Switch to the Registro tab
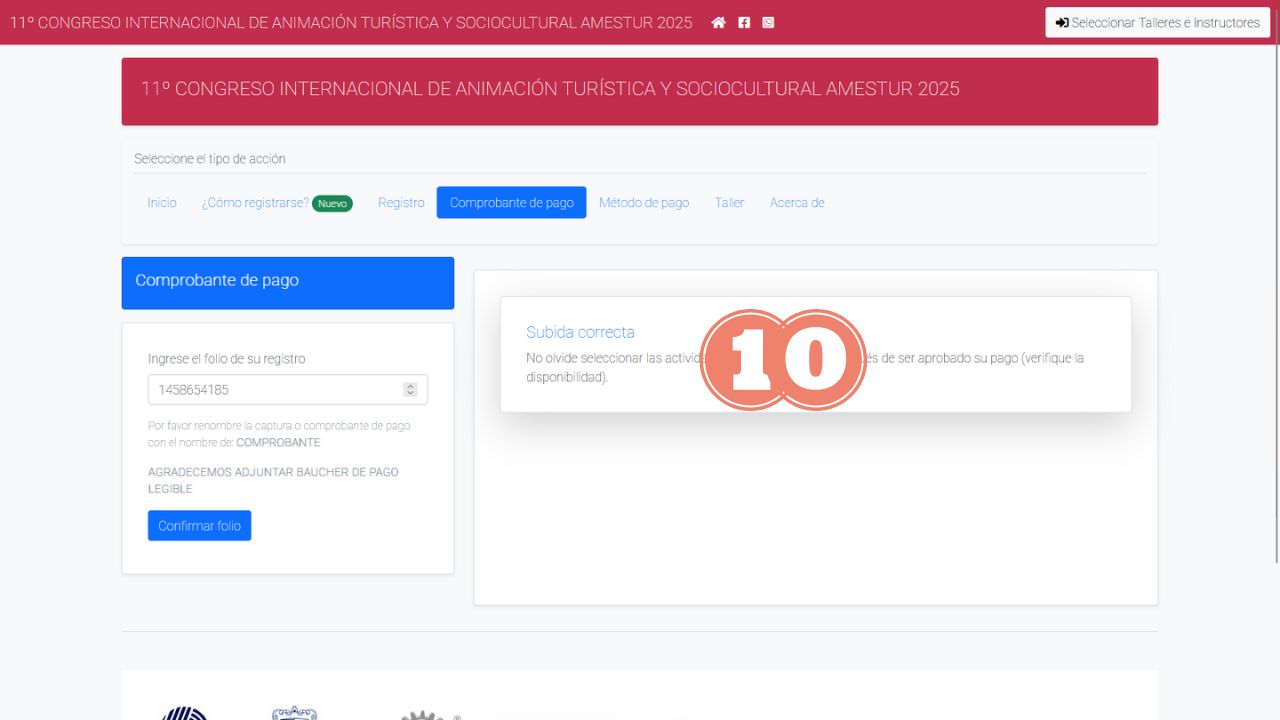 tap(401, 203)
